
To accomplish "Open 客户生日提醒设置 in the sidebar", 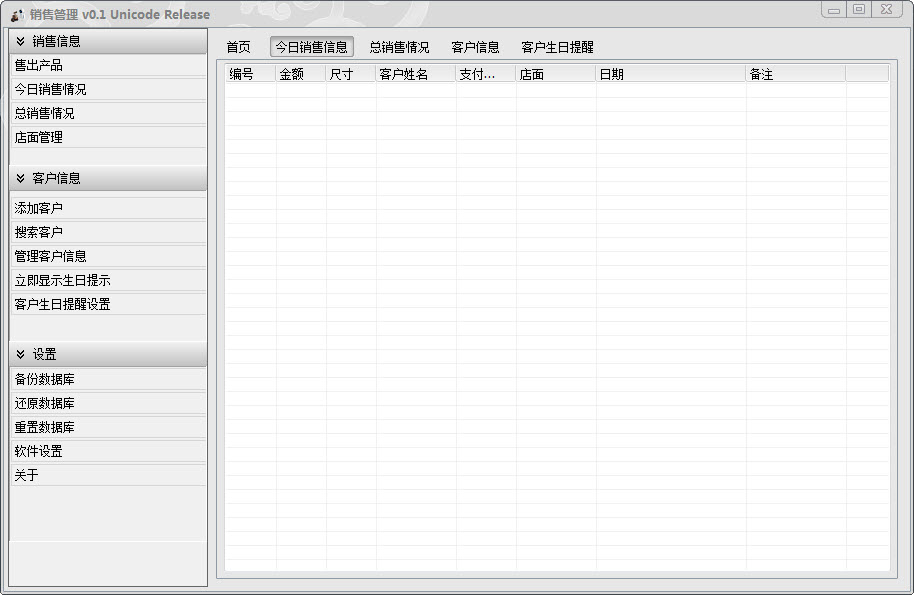I will (x=62, y=305).
